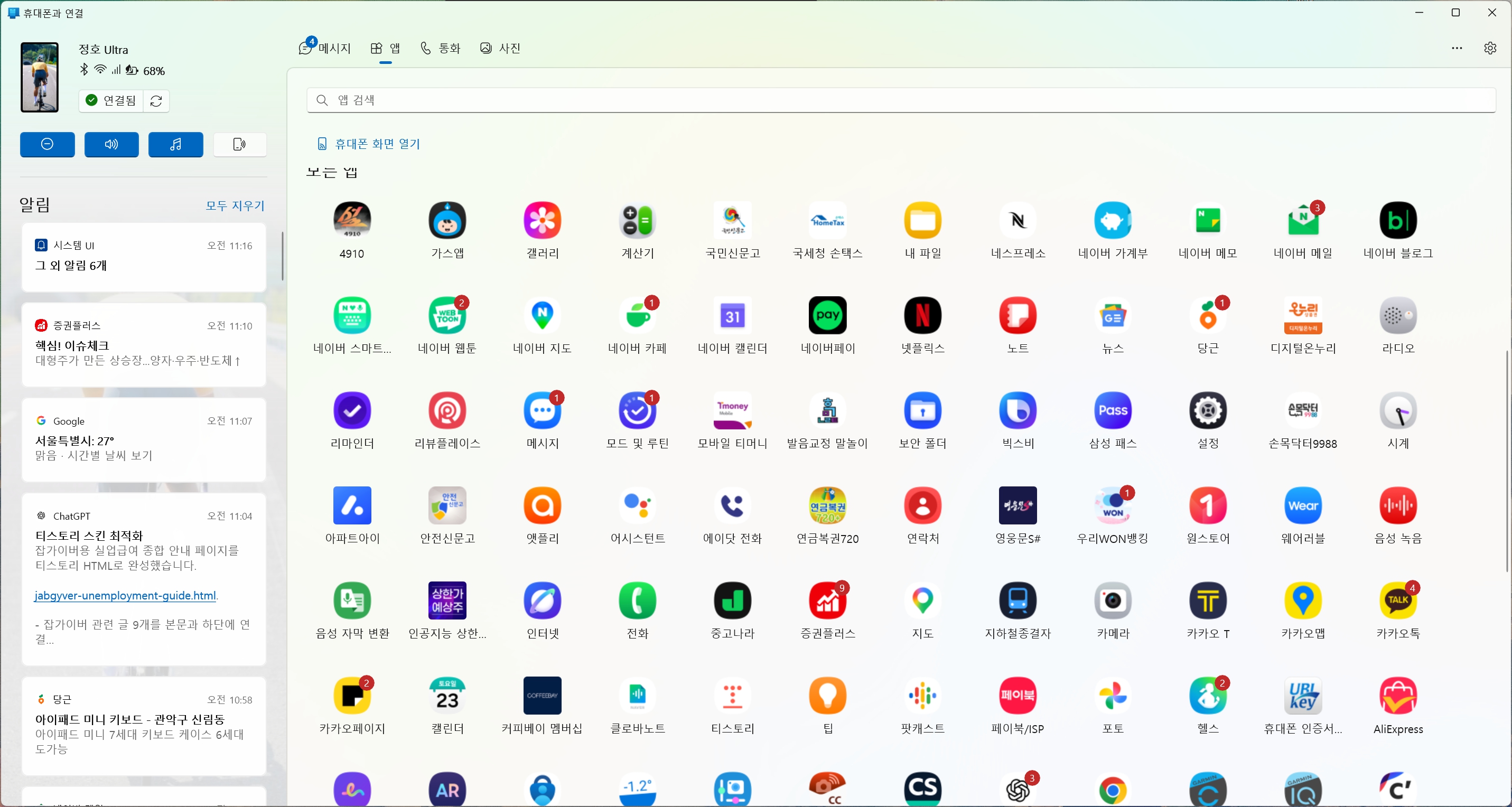The width and height of the screenshot is (1512, 807).
Task: Open the 헬스 health app
Action: (x=1208, y=696)
